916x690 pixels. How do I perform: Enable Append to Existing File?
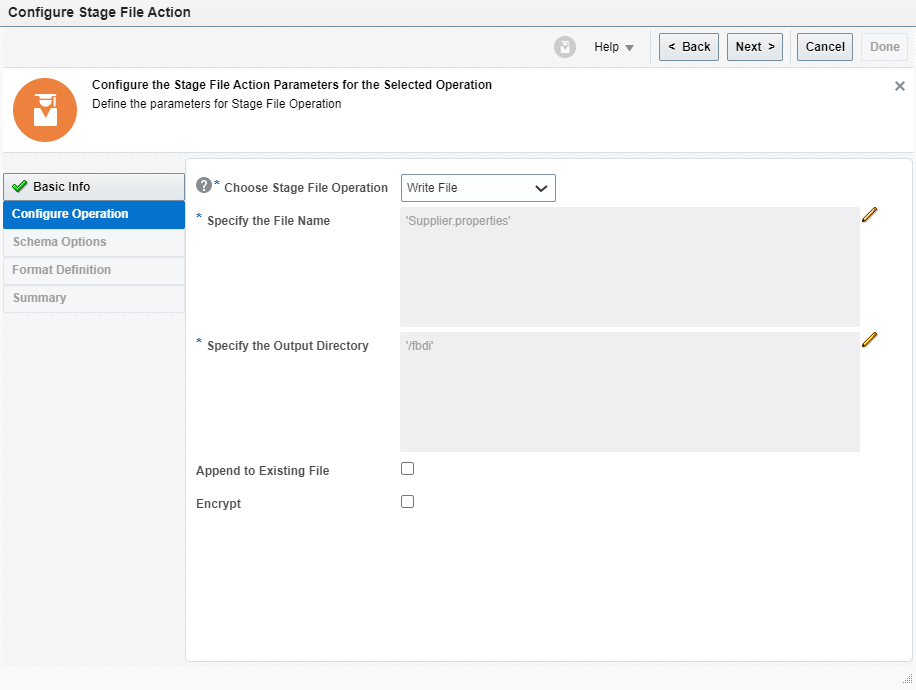coord(407,468)
